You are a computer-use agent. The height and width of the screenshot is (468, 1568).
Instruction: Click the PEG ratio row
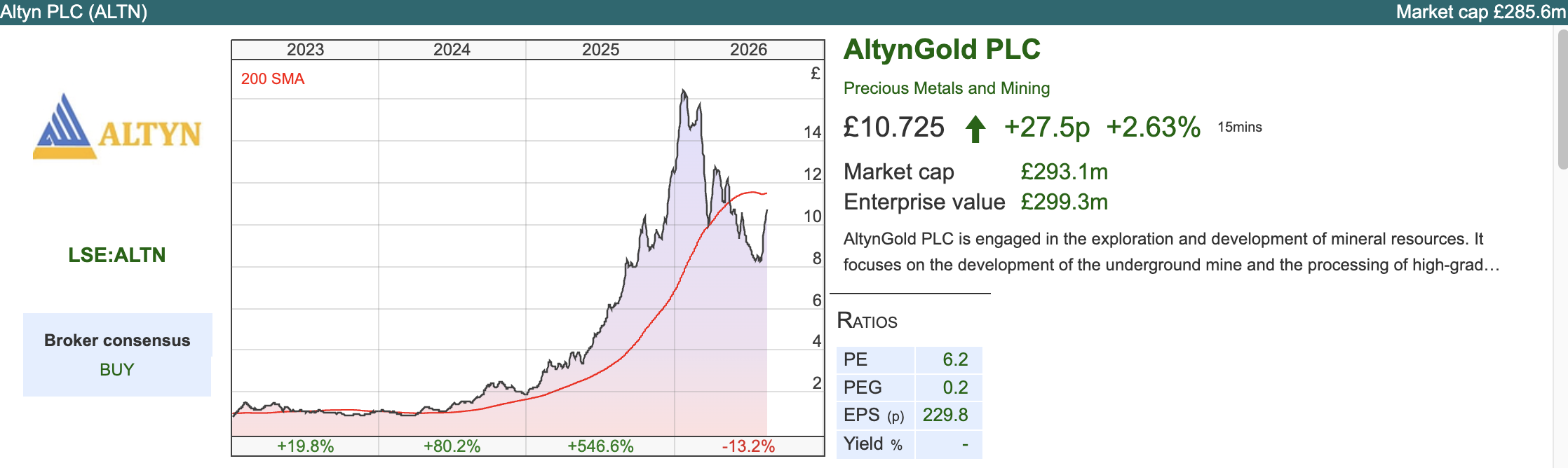pos(910,387)
